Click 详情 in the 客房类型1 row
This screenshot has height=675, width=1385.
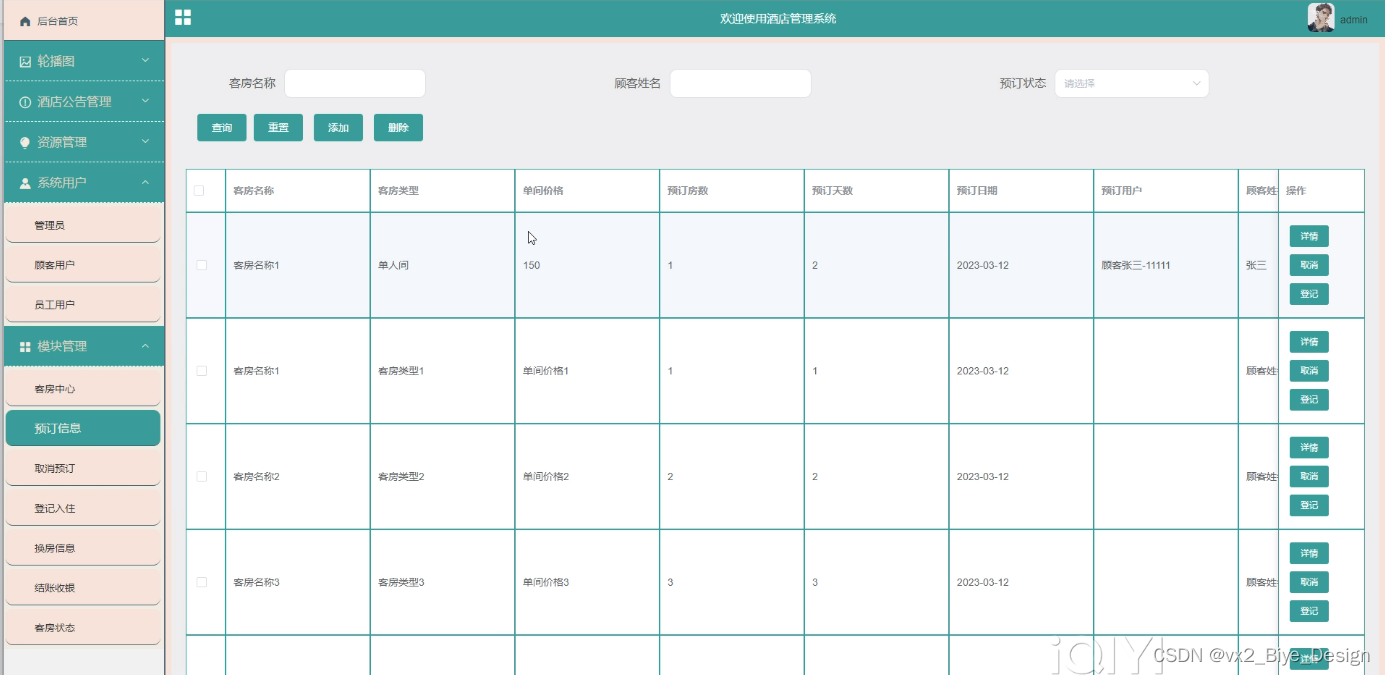coord(1309,342)
